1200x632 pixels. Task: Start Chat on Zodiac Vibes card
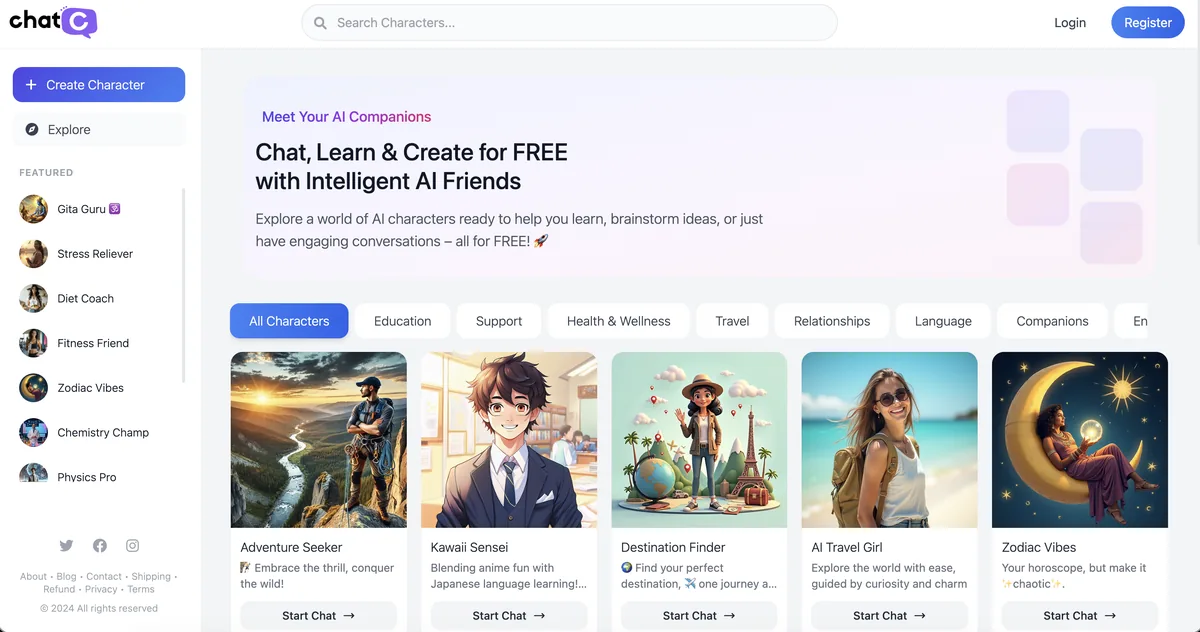[1080, 616]
